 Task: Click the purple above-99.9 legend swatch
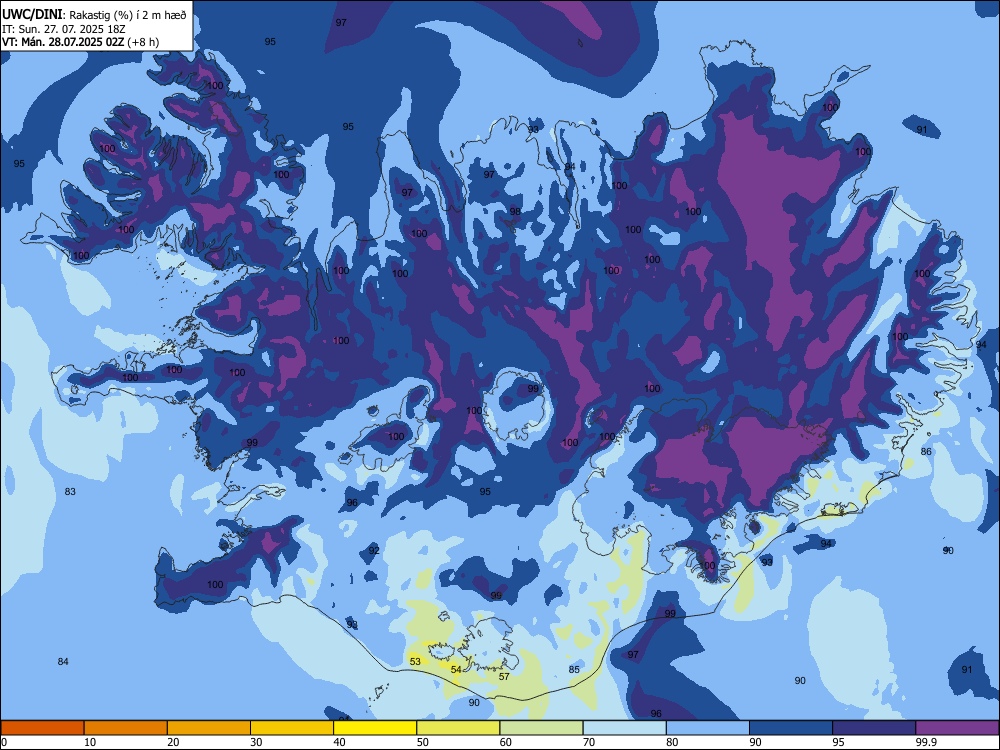(x=957, y=728)
